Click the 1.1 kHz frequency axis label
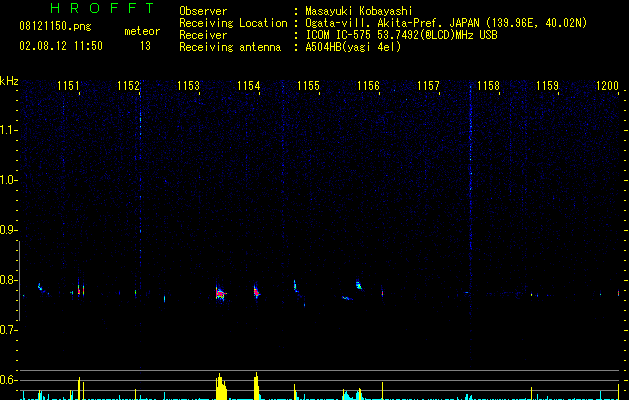Image resolution: width=629 pixels, height=400 pixels. pos(8,130)
